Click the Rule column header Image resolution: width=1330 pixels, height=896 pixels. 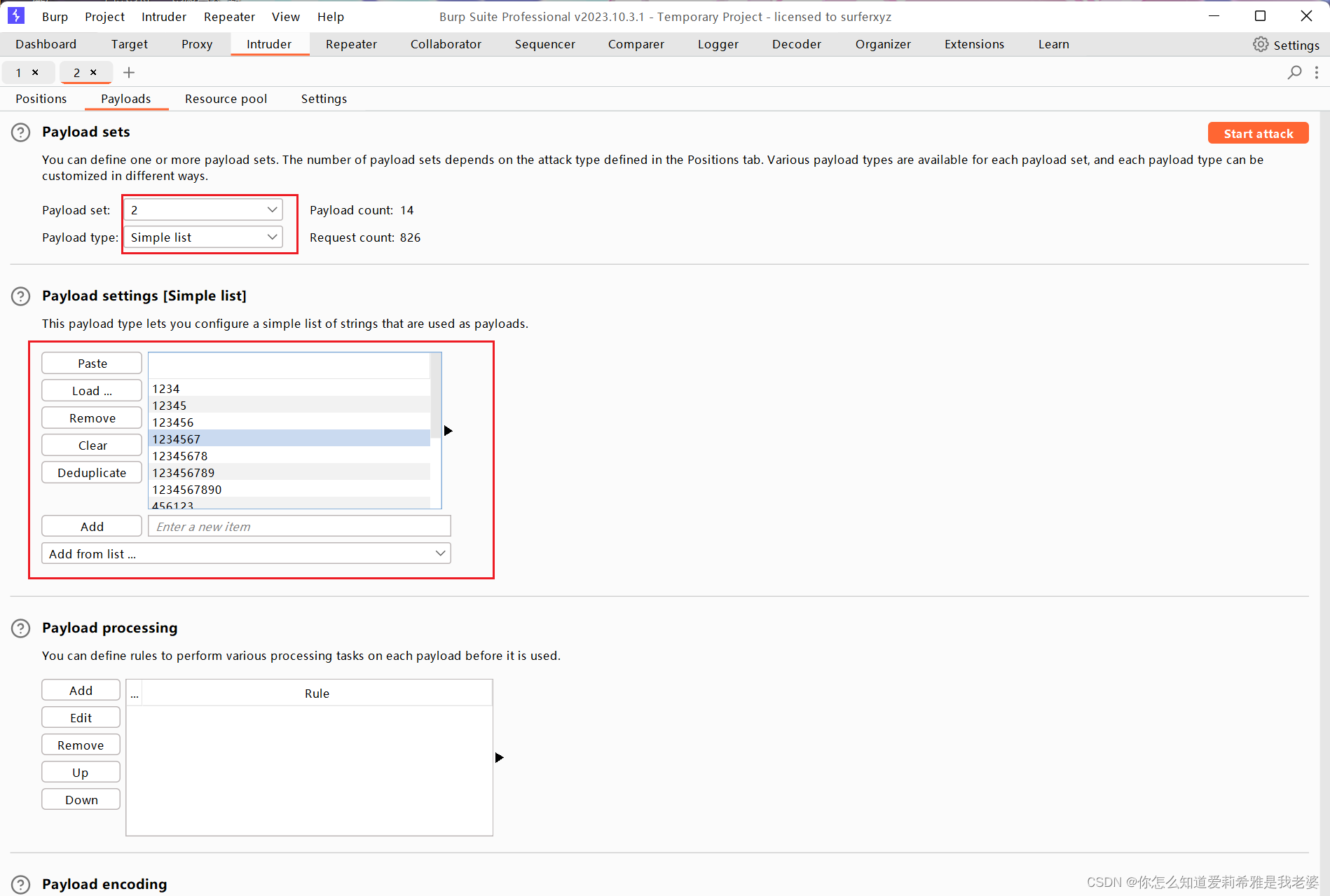(x=317, y=693)
